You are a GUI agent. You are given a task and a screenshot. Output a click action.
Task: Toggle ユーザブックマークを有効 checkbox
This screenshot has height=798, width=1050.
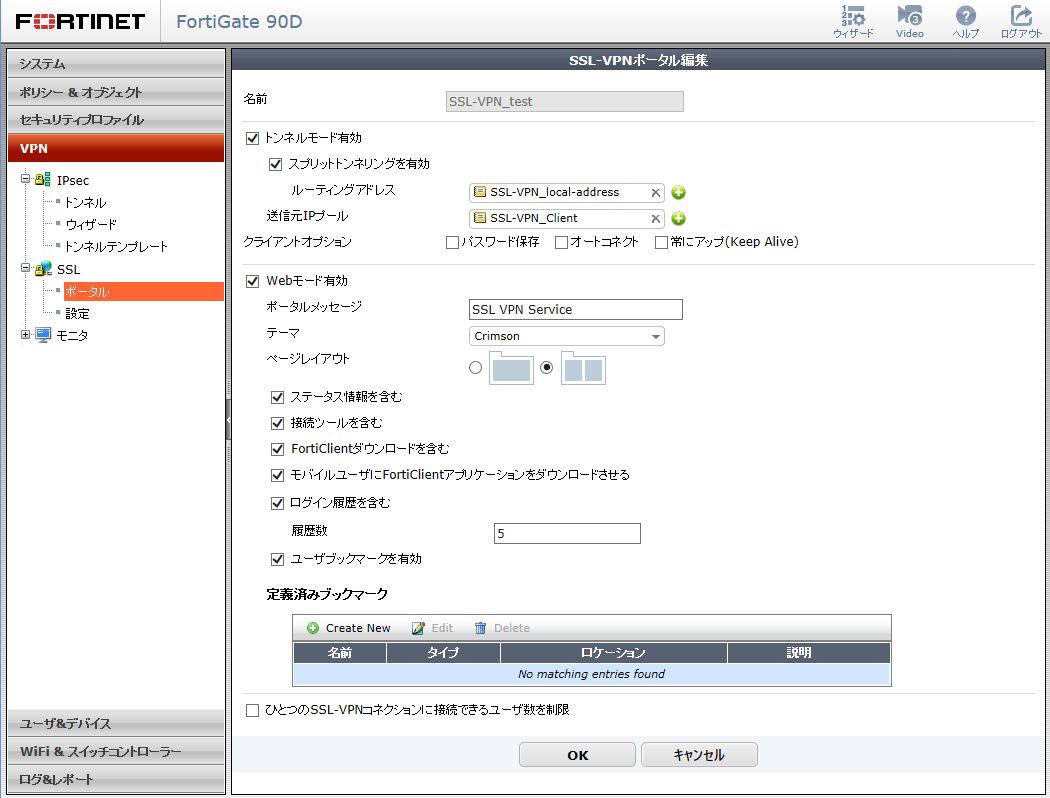click(x=277, y=559)
